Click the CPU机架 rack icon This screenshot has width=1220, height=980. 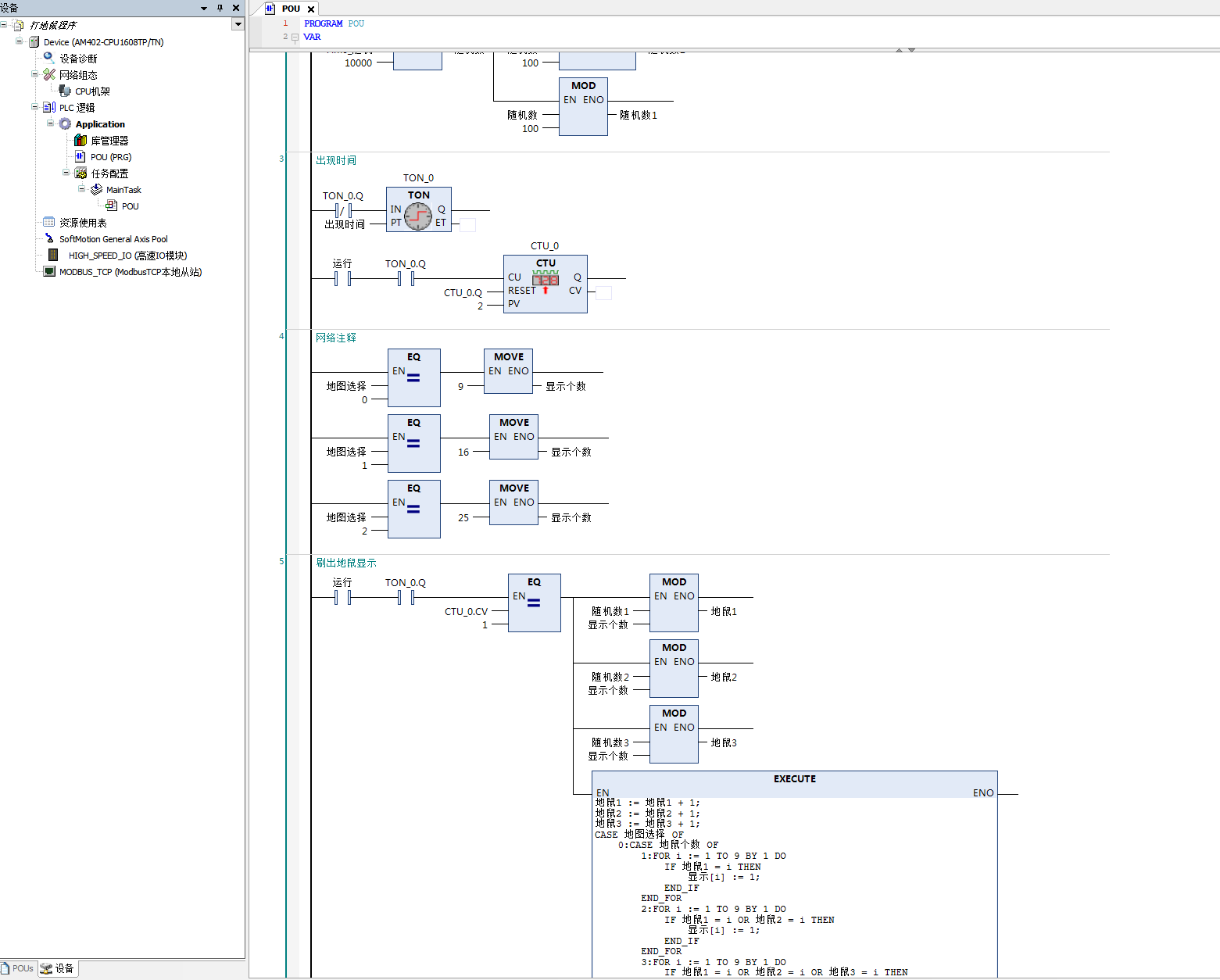click(65, 91)
